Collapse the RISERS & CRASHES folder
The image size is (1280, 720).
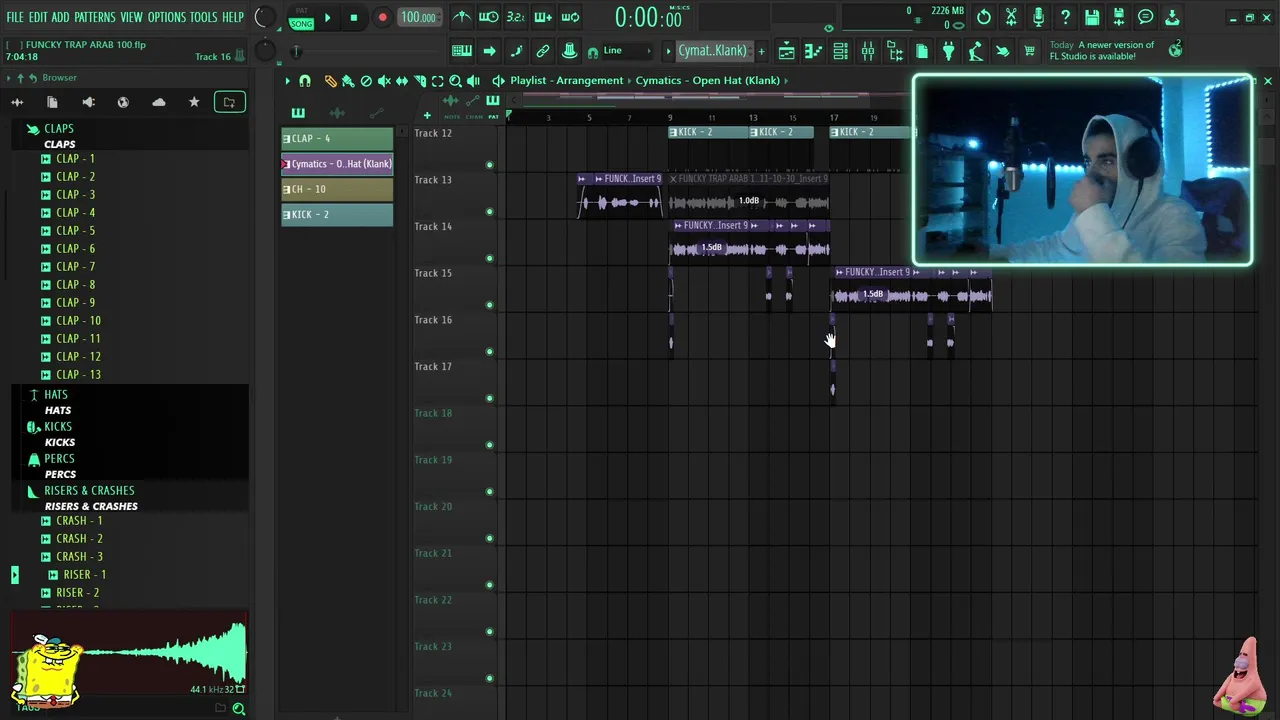coord(88,491)
